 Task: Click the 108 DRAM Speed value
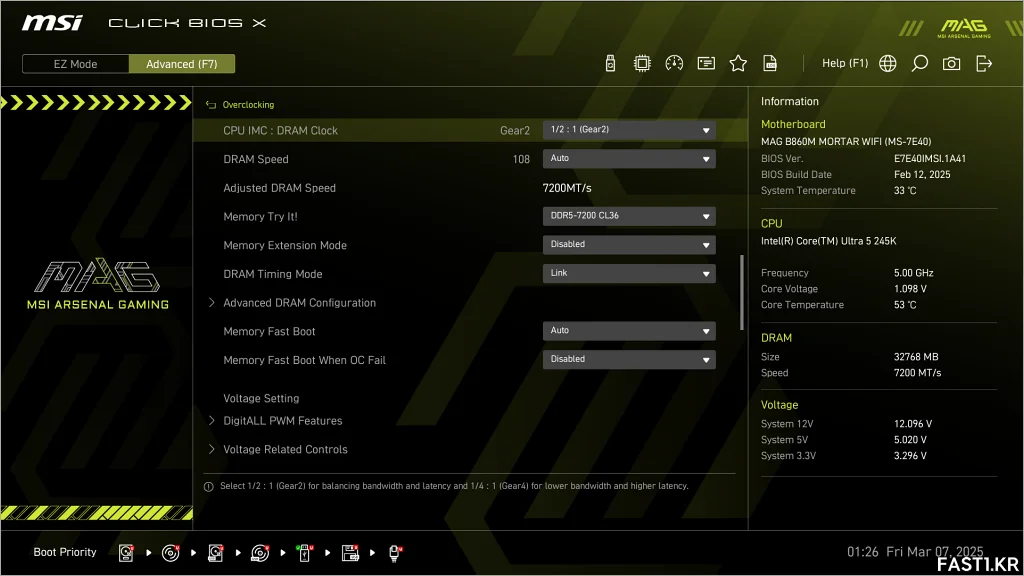tap(521, 159)
